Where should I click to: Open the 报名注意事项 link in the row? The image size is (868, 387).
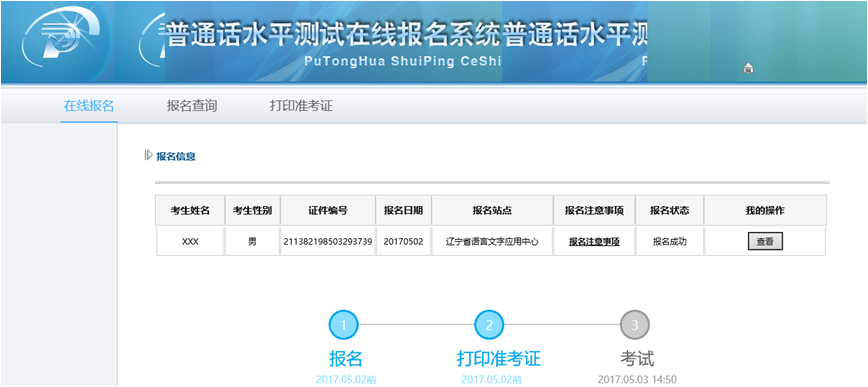coord(594,241)
